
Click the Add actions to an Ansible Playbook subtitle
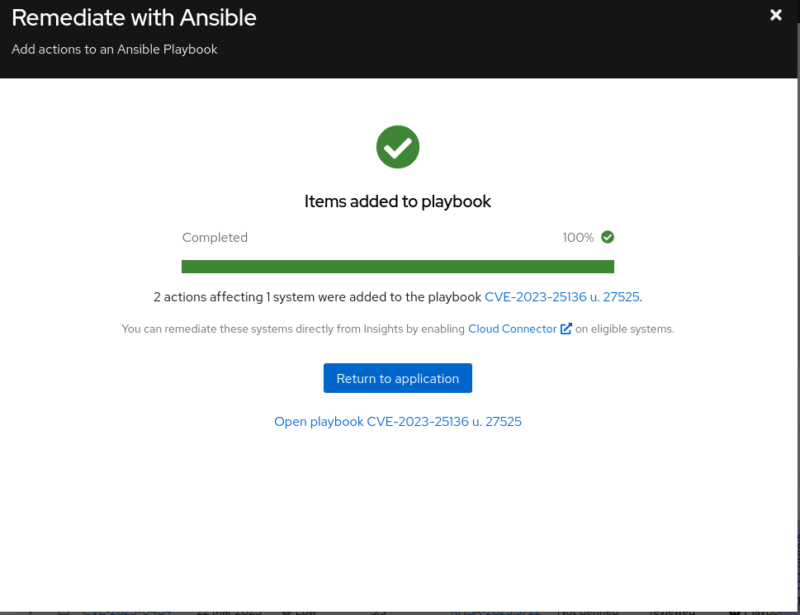(x=114, y=49)
